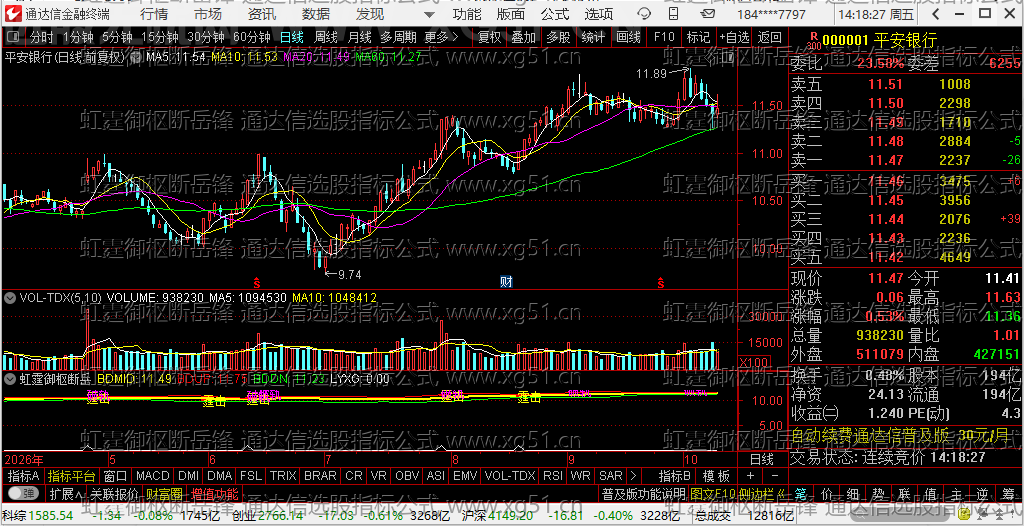Add an indicator pane with plus icon
Screen dimensions: 1024x526
[750, 476]
